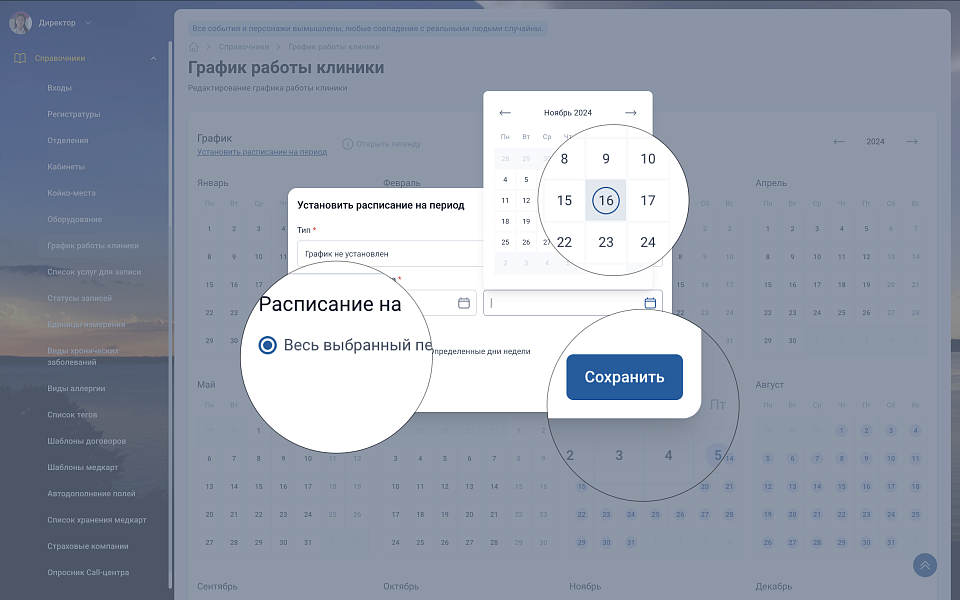Click 'Установить расписание на период' link
The width and height of the screenshot is (960, 600).
262,152
